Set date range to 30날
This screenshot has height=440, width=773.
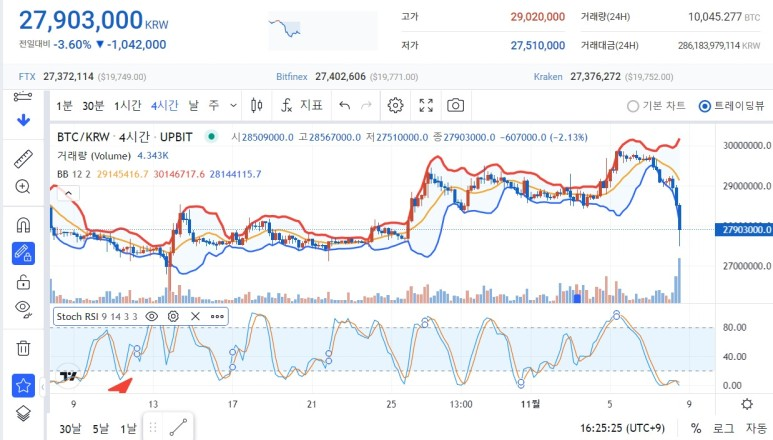pyautogui.click(x=70, y=428)
